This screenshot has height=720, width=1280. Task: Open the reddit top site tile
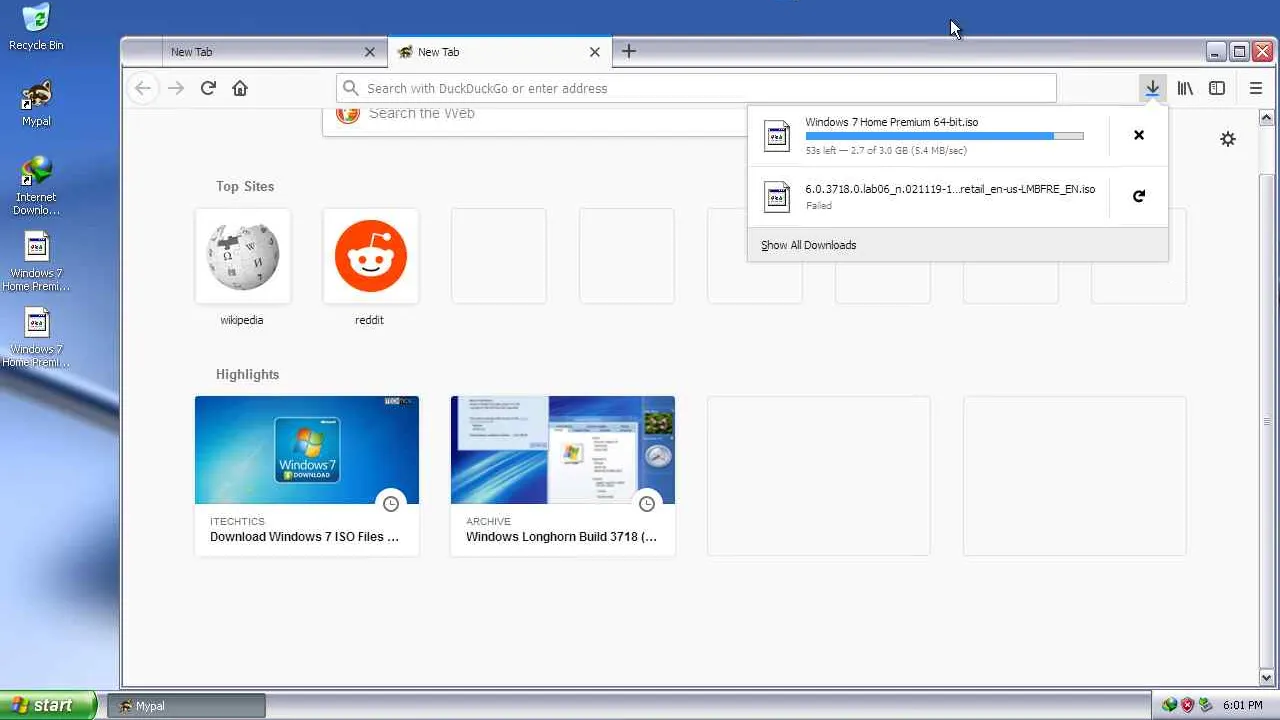point(370,256)
